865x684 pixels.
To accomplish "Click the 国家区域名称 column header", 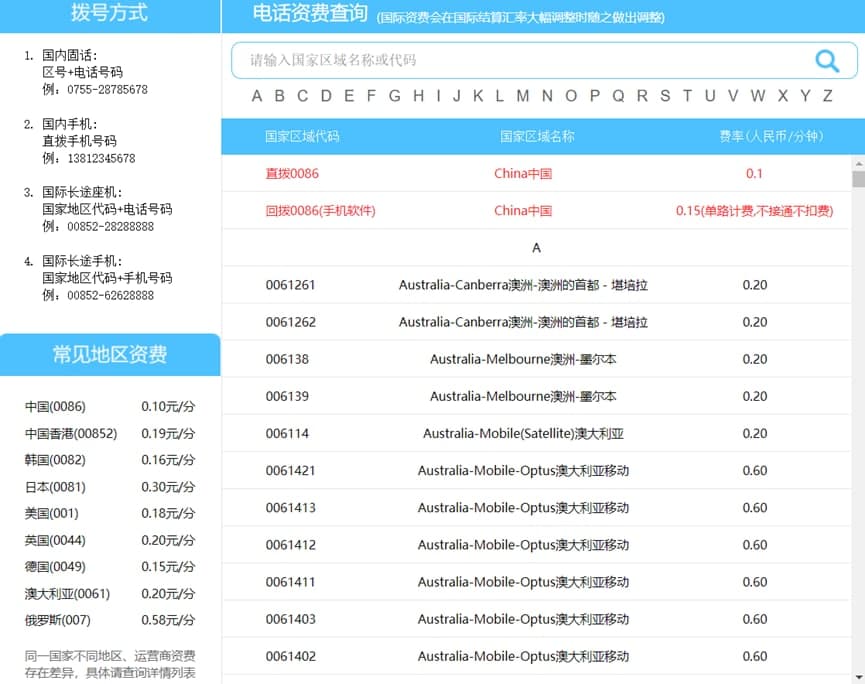I will click(x=537, y=136).
